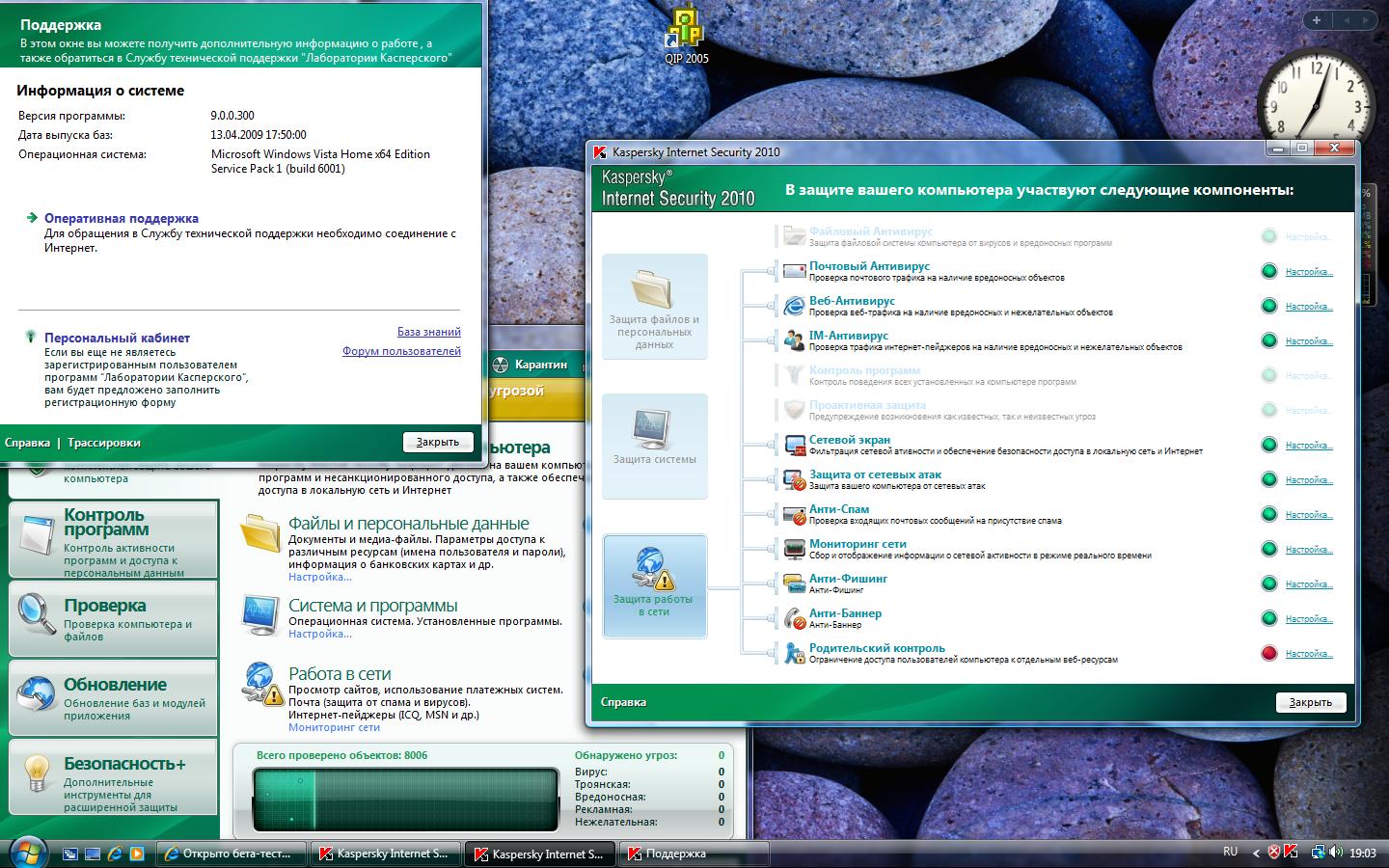The width and height of the screenshot is (1389, 868).
Task: Show hidden tray icons arrow
Action: 1256,853
